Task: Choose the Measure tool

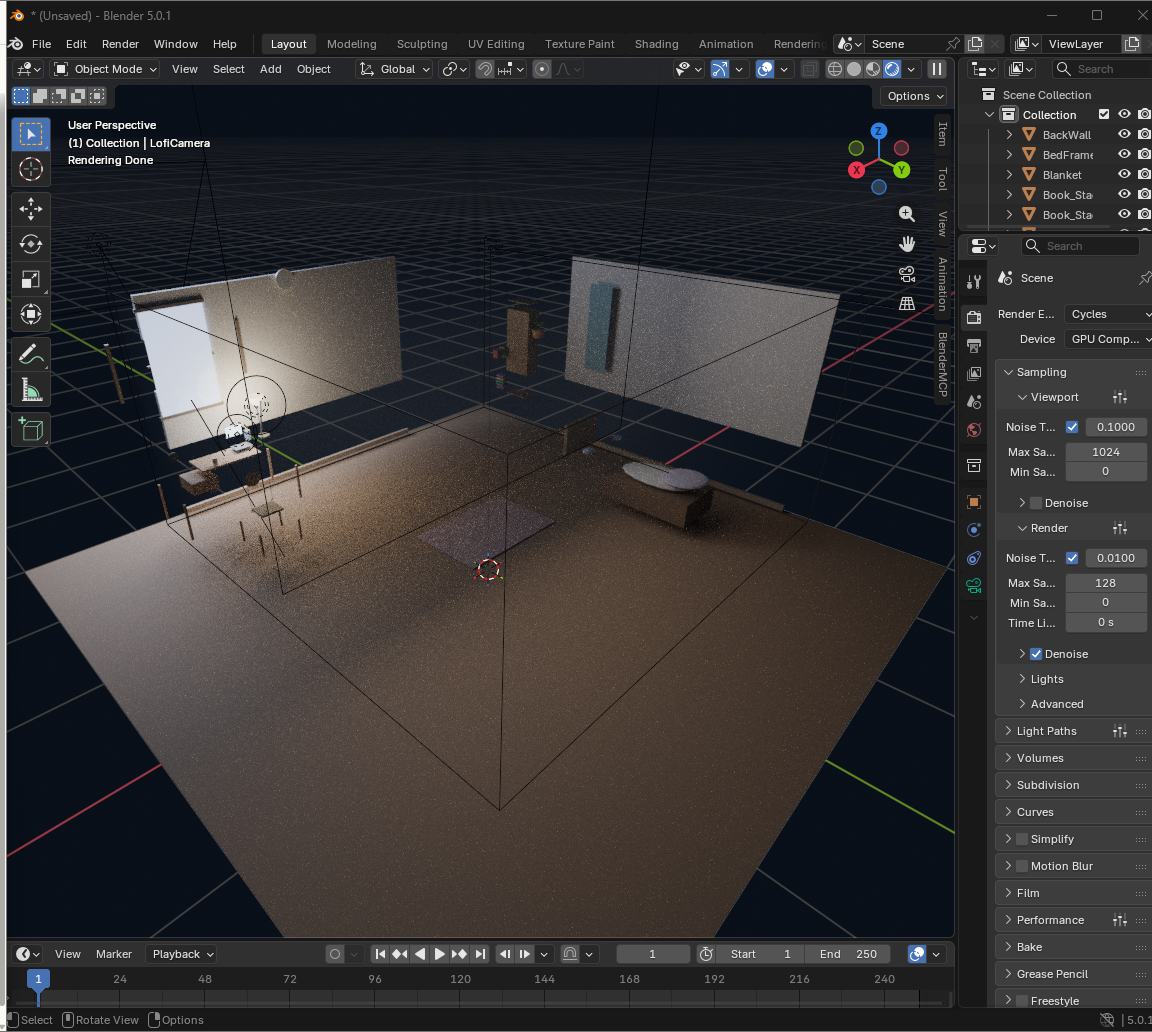Action: [x=31, y=390]
